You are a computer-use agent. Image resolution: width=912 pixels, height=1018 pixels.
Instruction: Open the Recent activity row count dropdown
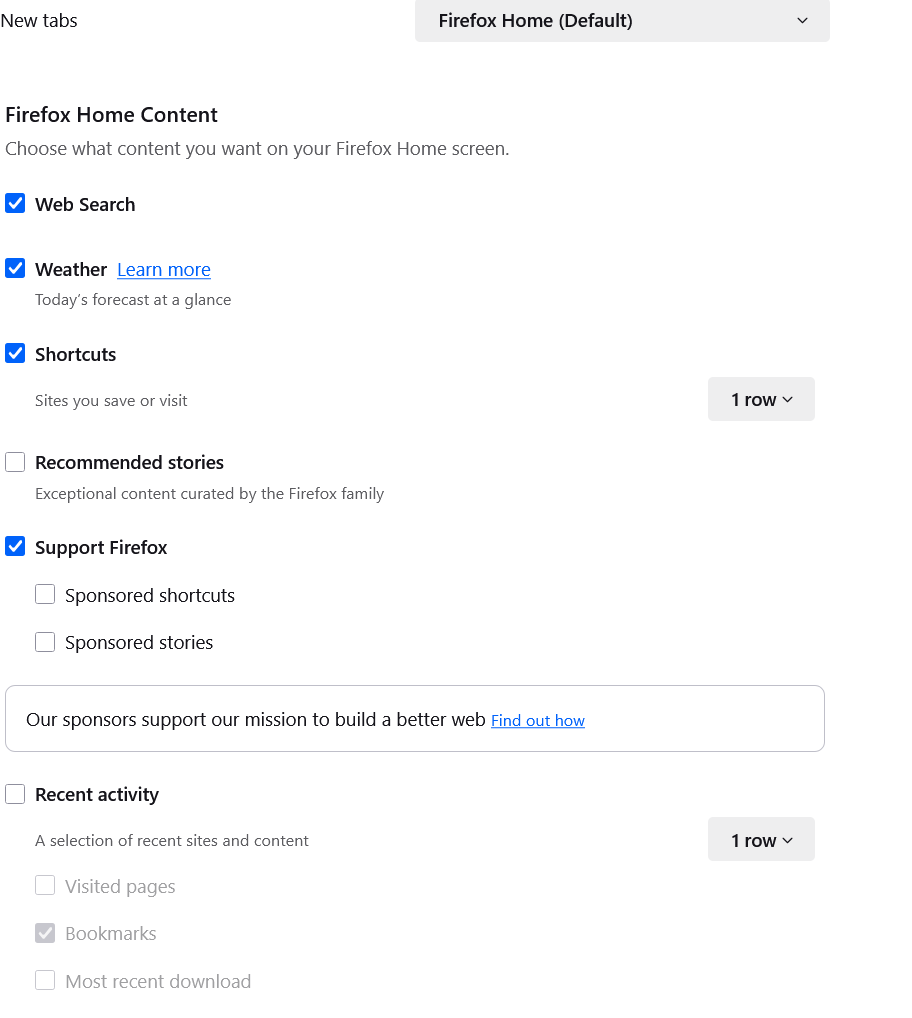(x=761, y=840)
